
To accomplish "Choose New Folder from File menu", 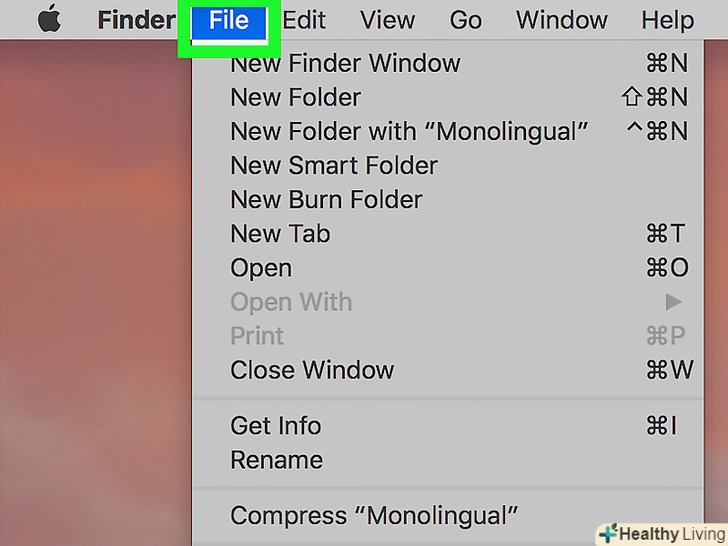I will pyautogui.click(x=295, y=97).
